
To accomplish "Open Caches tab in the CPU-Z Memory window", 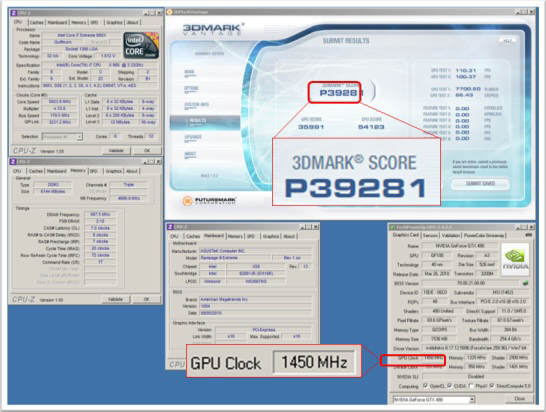I will [x=36, y=171].
